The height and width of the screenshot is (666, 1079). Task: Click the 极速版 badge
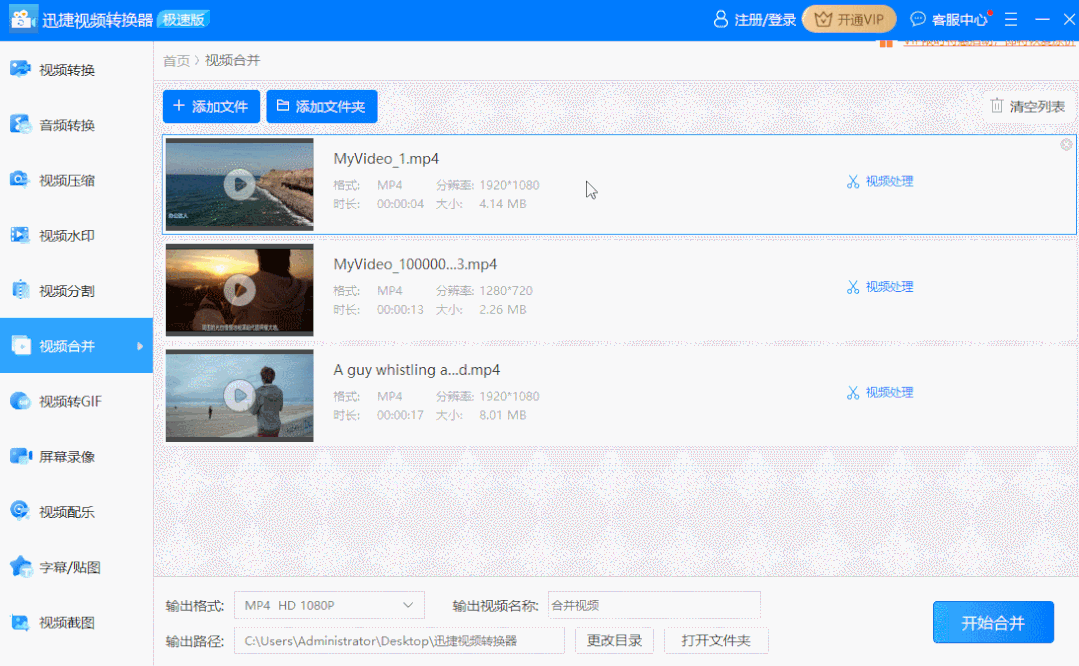pos(183,19)
